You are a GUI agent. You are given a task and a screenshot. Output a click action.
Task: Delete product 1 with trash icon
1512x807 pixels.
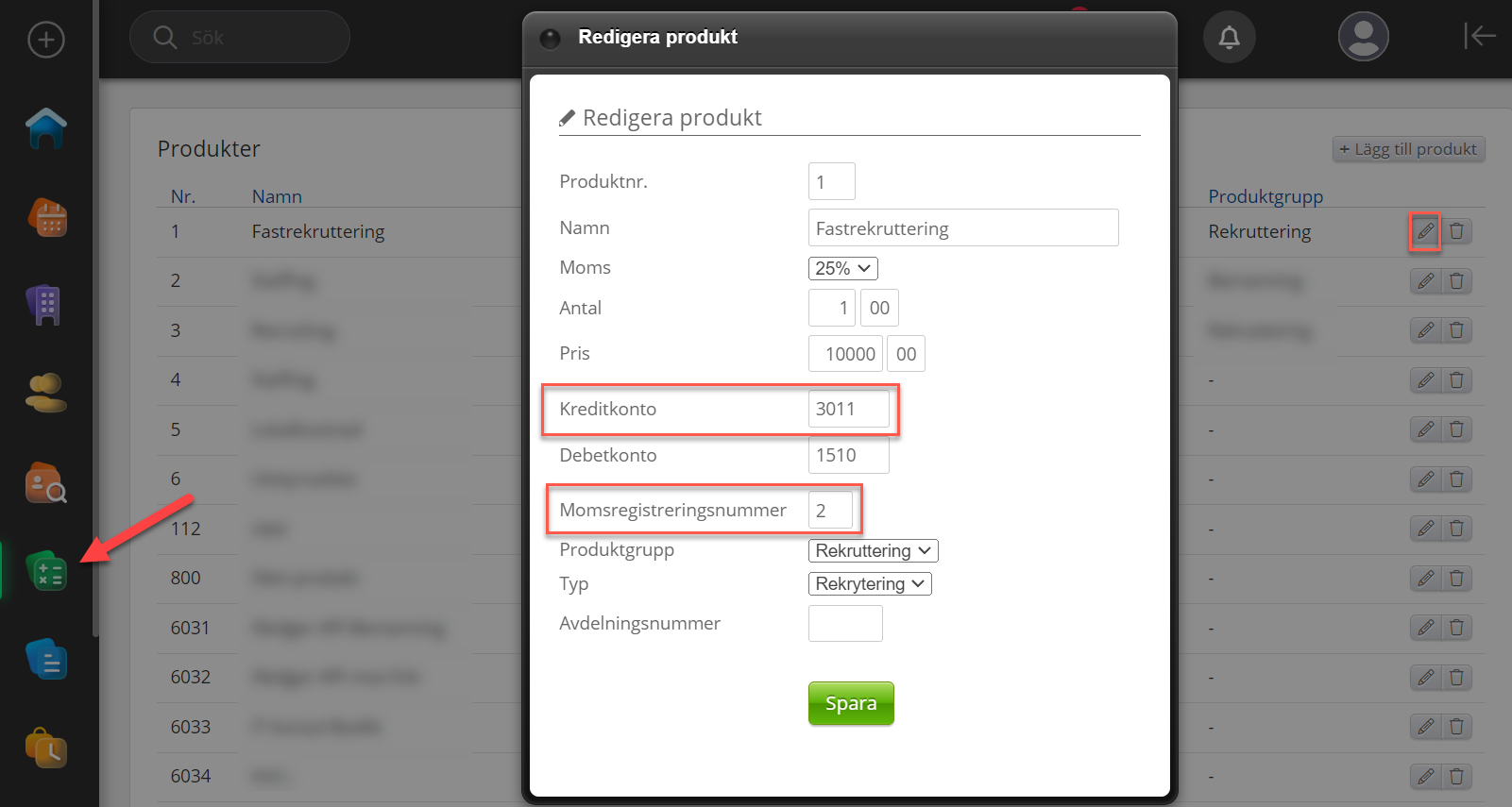coord(1456,231)
